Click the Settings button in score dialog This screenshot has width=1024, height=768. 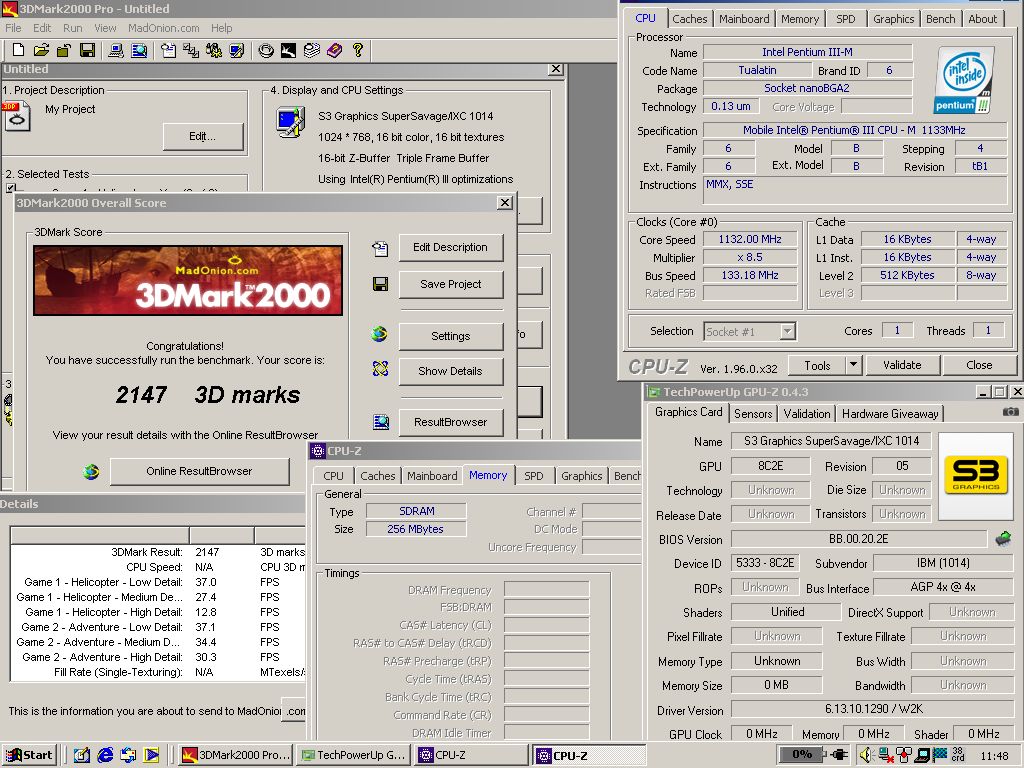click(x=451, y=336)
